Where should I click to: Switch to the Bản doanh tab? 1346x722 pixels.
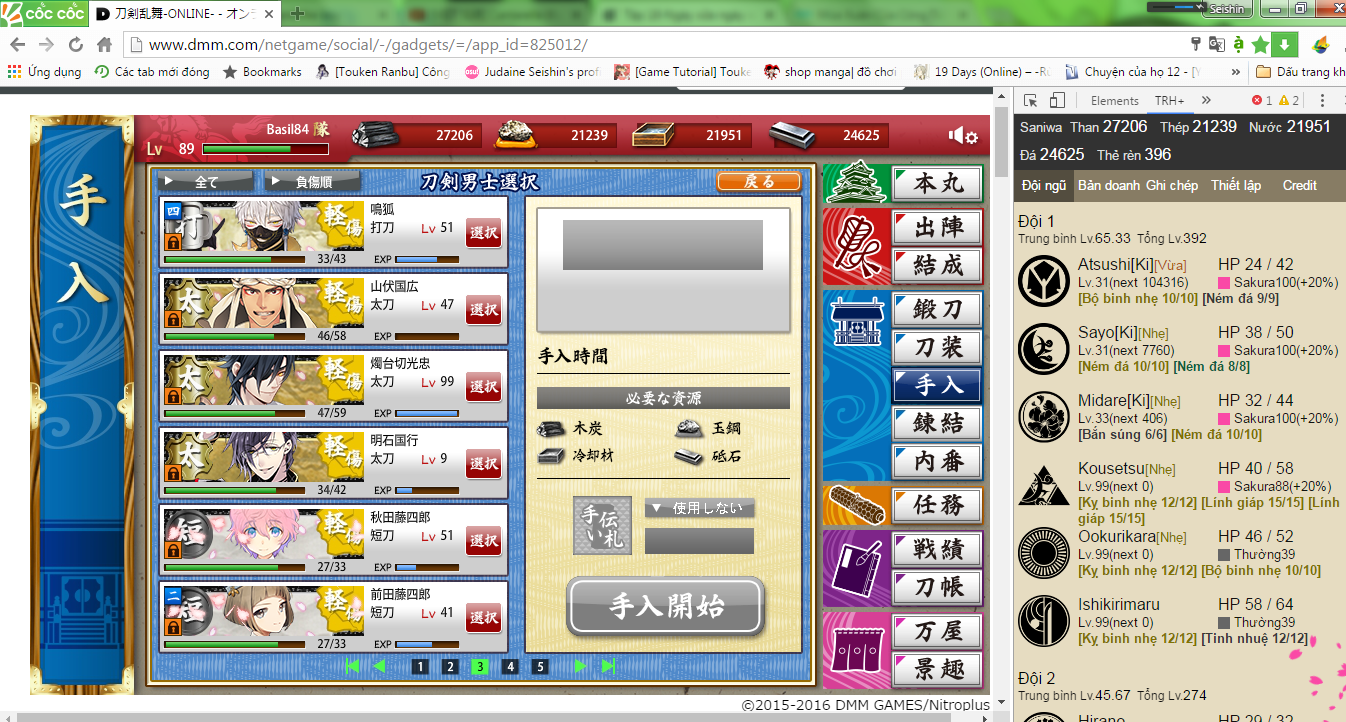[x=1108, y=185]
